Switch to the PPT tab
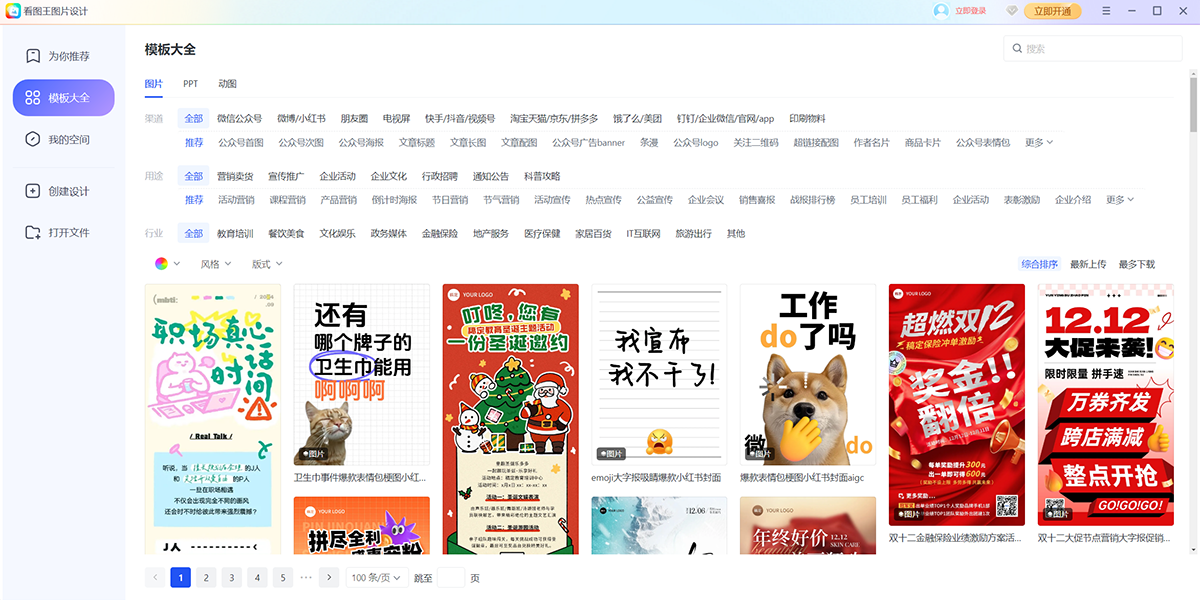Viewport: 1200px width, 600px height. pos(190,84)
